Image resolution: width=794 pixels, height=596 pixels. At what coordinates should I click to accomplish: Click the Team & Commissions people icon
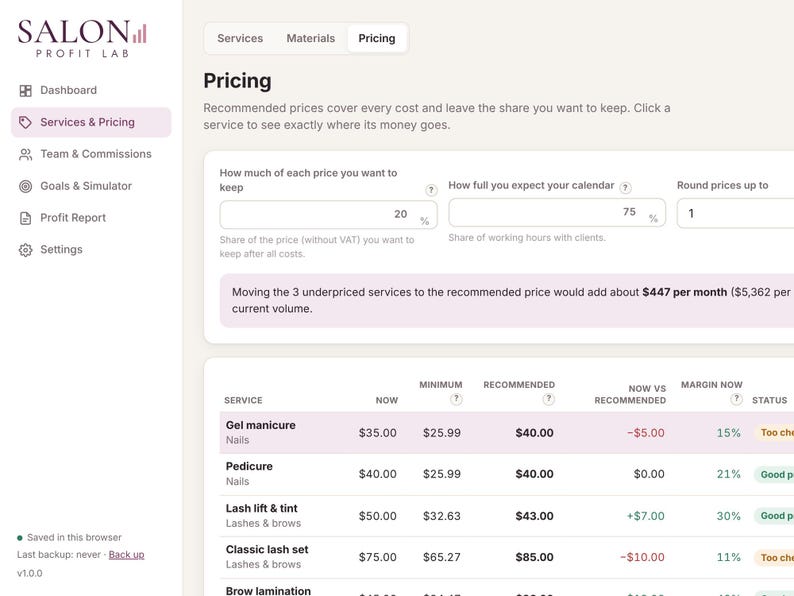(25, 154)
